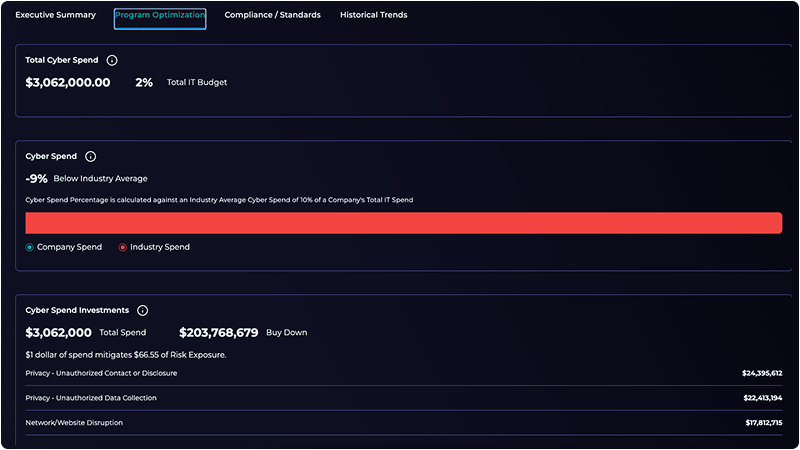Switch to the Program Optimization tab

pyautogui.click(x=160, y=16)
